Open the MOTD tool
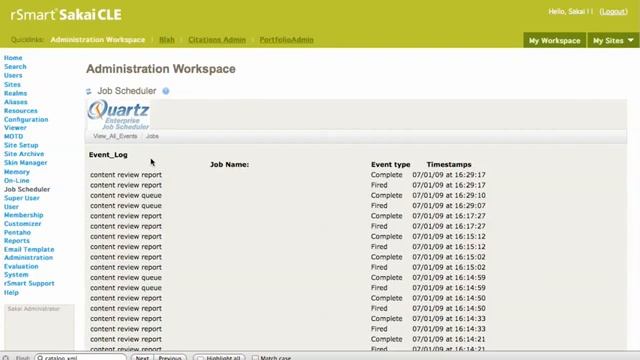Screen dimensions: 640x360 coord(13,136)
